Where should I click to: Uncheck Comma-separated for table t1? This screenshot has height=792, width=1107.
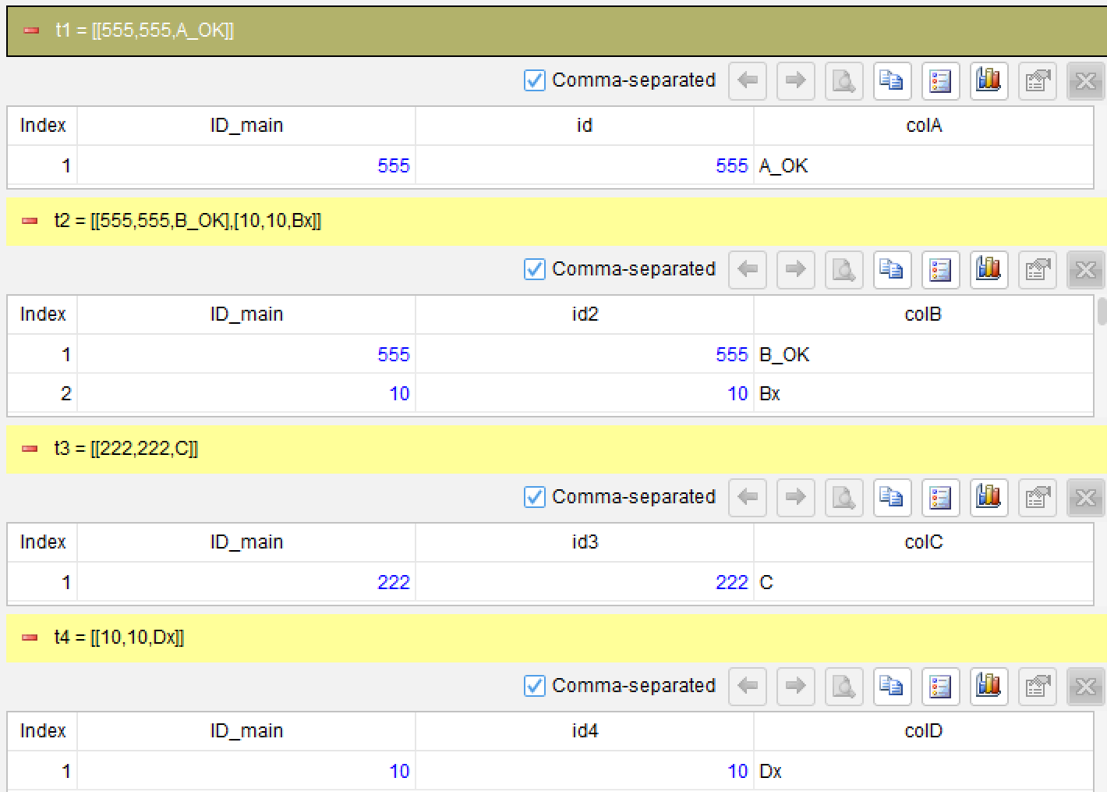click(x=534, y=80)
